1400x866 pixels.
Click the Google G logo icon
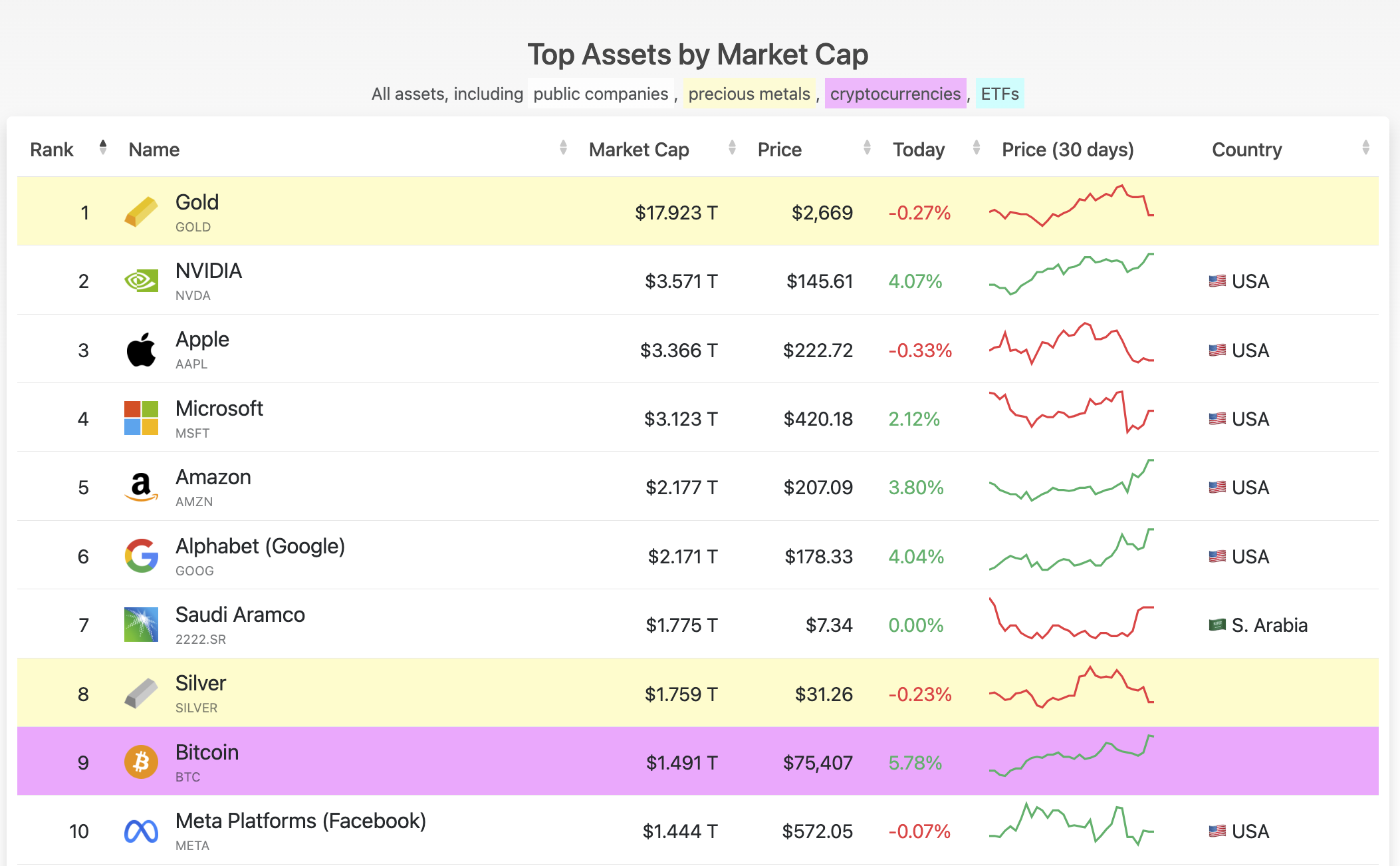(x=141, y=556)
